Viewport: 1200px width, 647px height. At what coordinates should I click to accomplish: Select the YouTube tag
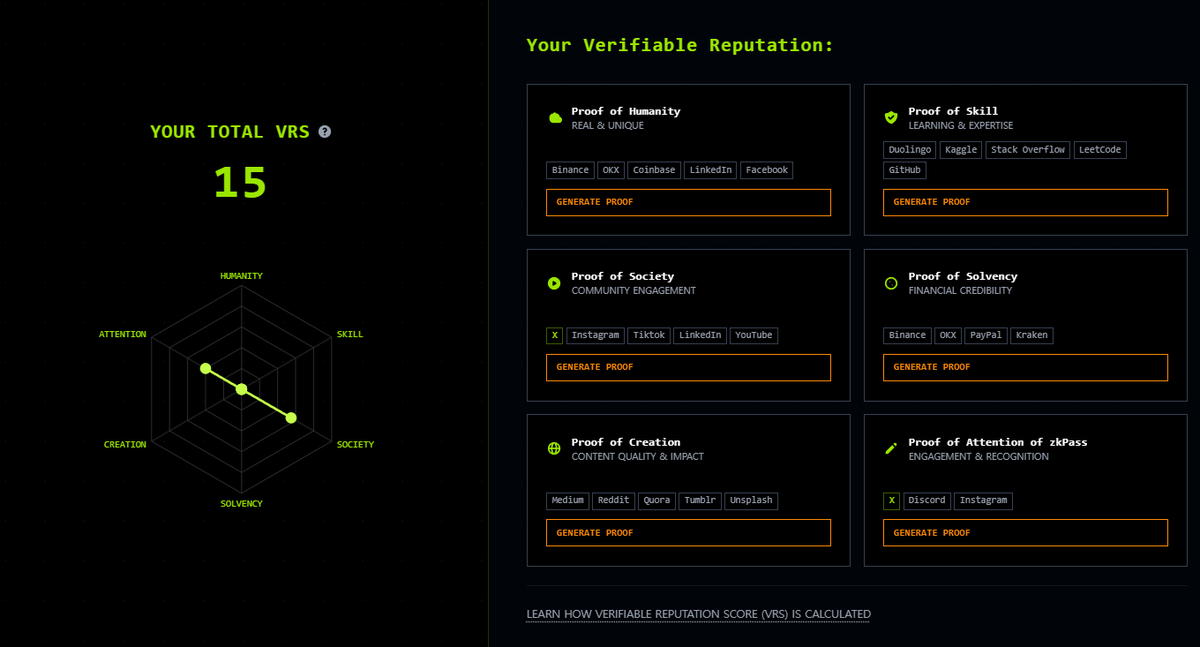point(754,335)
